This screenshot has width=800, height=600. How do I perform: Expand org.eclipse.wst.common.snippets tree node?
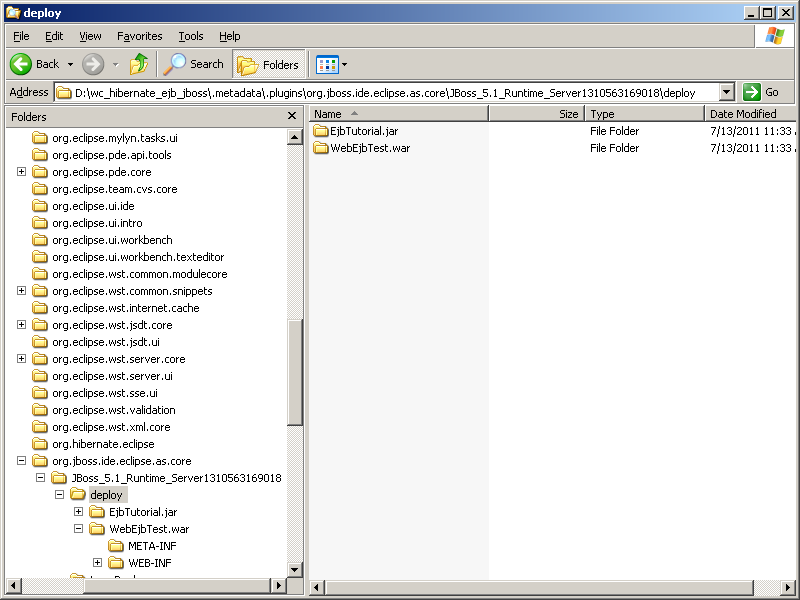pos(21,290)
